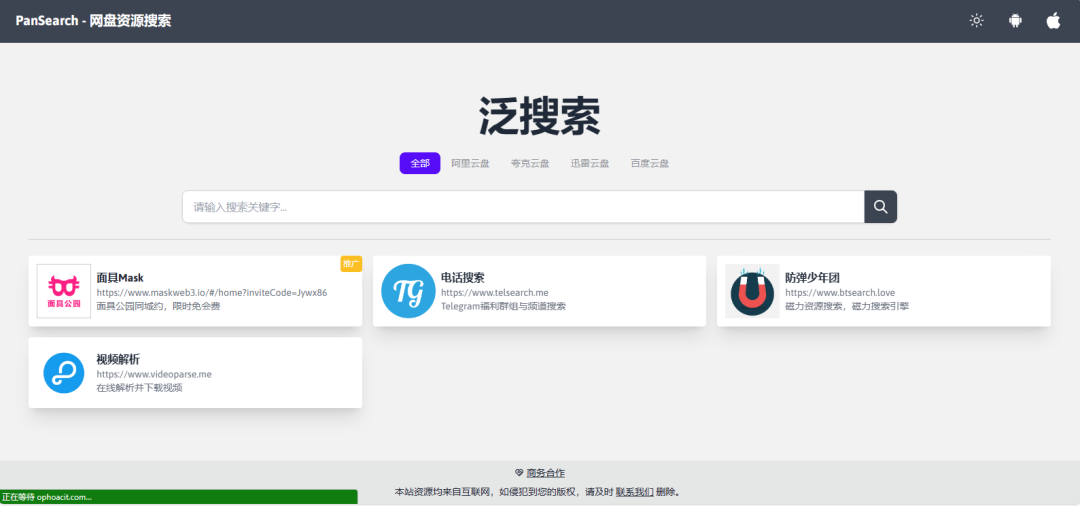Click the 面具公园同城约,限时免会费 description
This screenshot has height=506, width=1080.
pos(158,306)
